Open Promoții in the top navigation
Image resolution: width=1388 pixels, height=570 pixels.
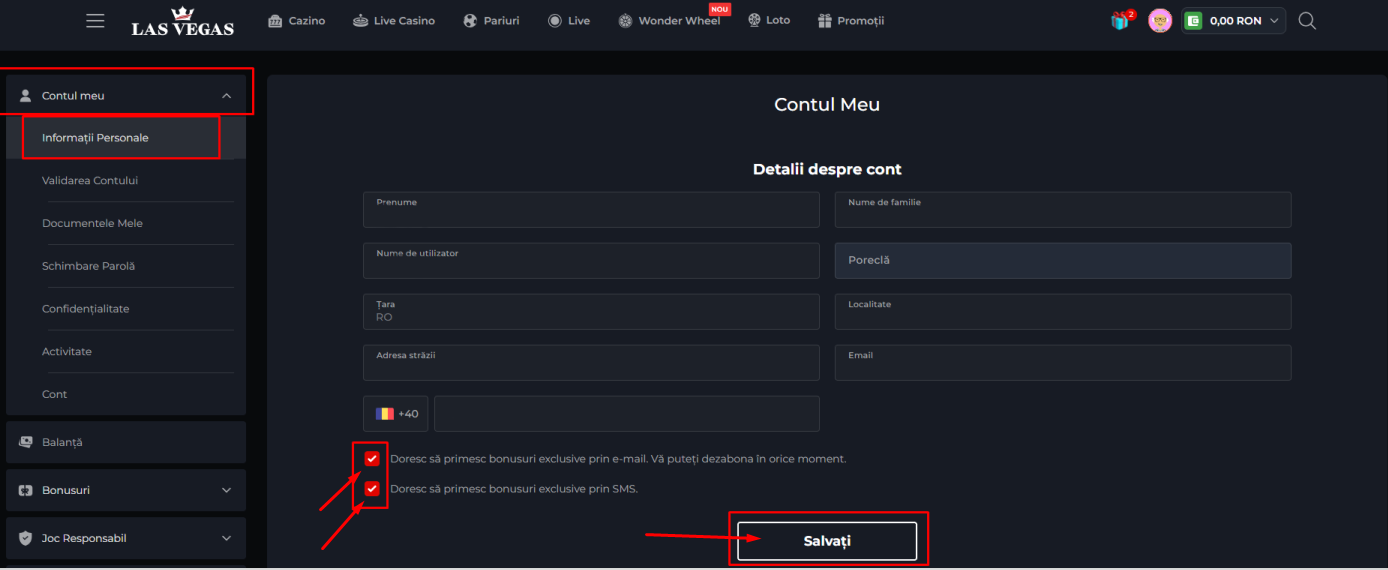point(851,21)
